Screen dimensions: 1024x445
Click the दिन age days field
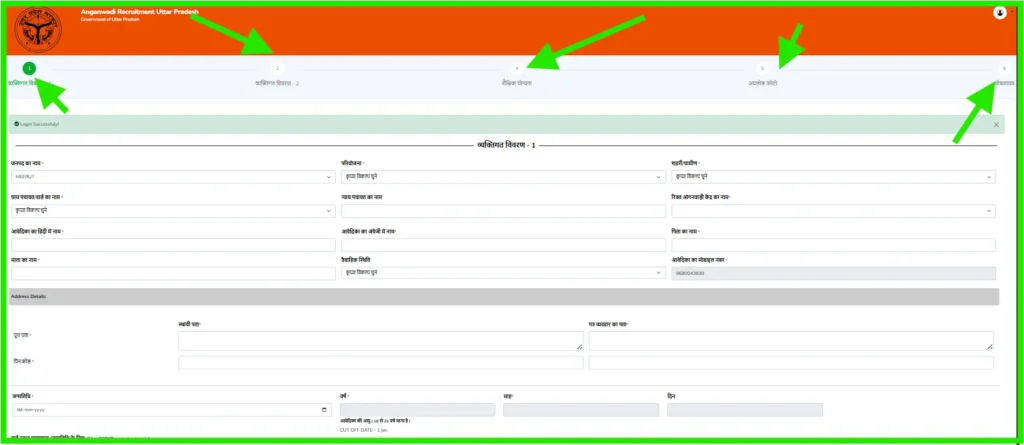(x=745, y=410)
